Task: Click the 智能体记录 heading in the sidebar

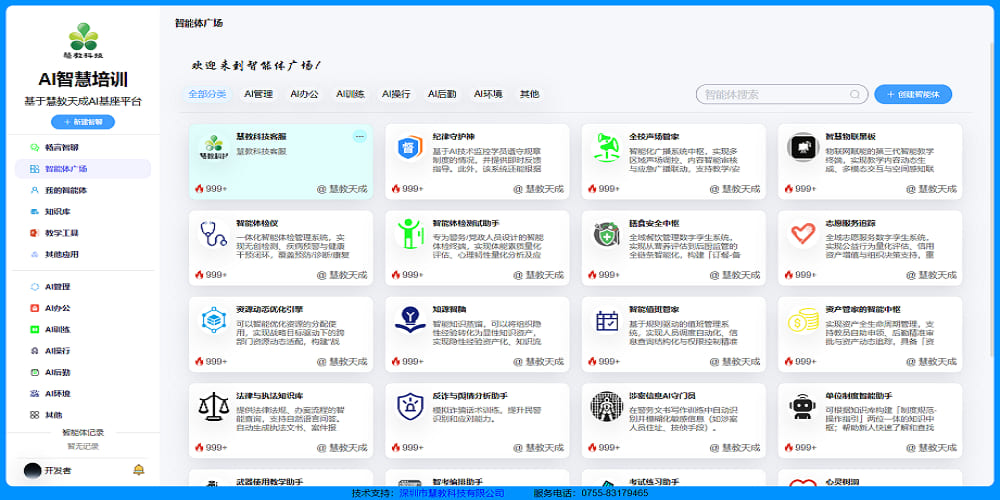Action: (83, 432)
